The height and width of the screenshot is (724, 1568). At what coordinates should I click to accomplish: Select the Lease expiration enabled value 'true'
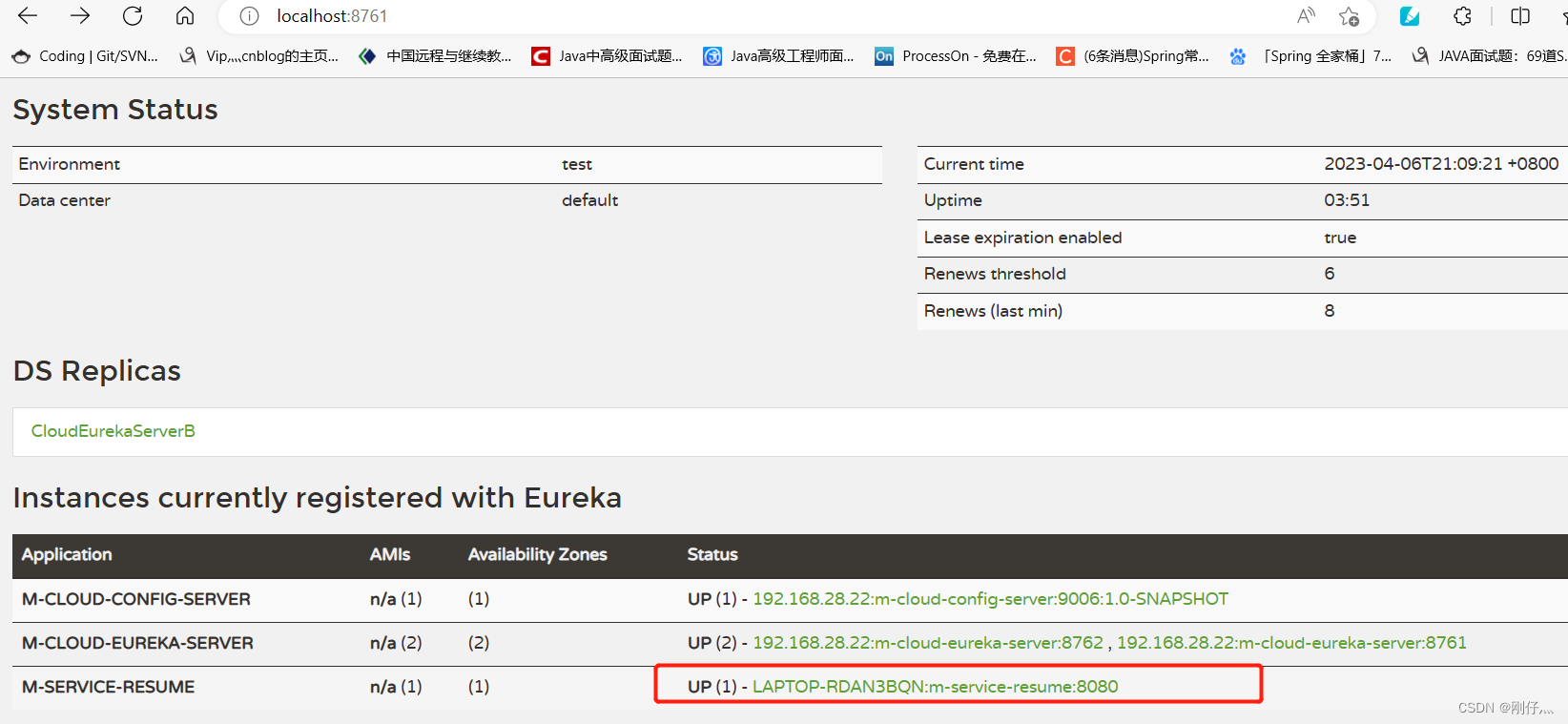(x=1340, y=238)
